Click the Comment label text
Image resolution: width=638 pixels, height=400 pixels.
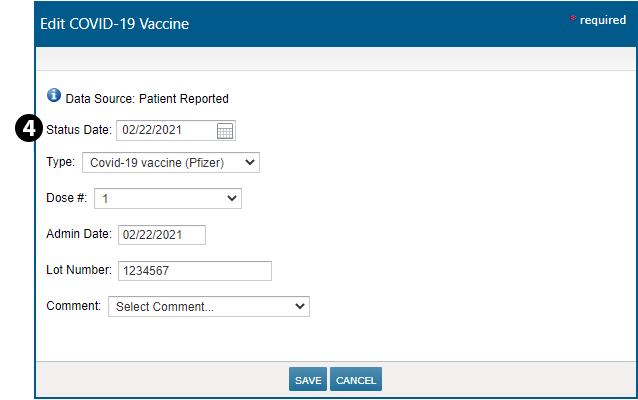click(73, 306)
